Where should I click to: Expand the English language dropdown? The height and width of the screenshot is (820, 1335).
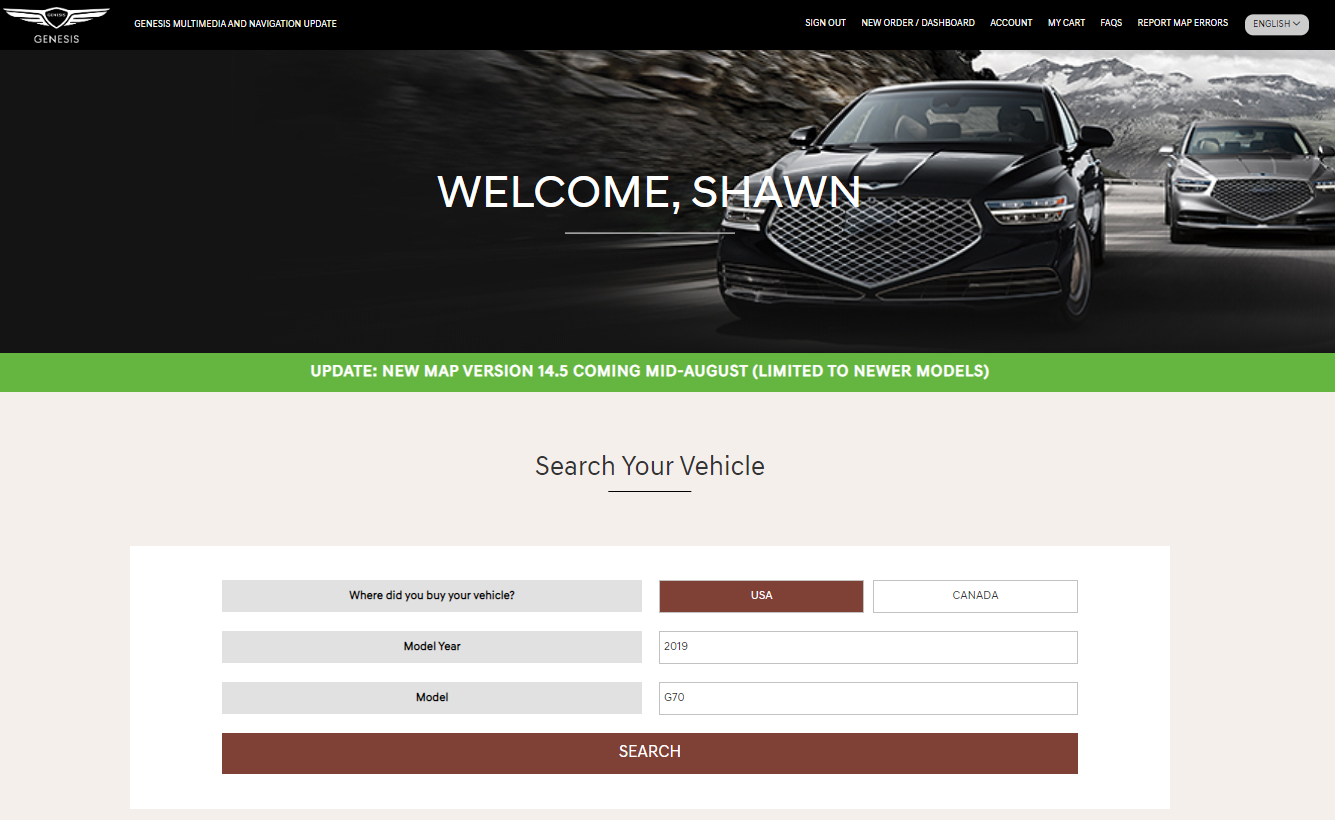point(1277,24)
